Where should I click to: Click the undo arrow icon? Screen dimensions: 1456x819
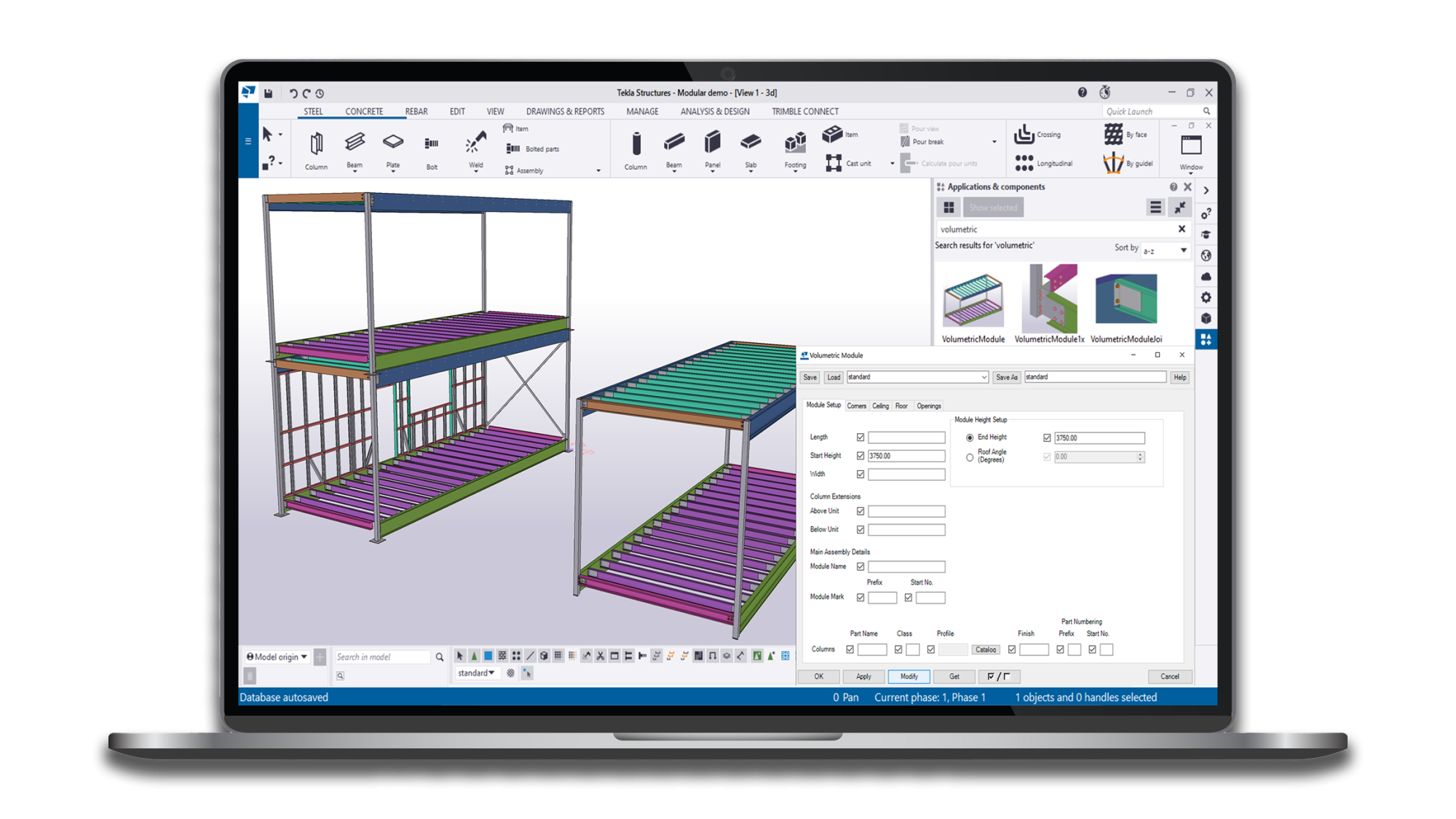pos(293,93)
